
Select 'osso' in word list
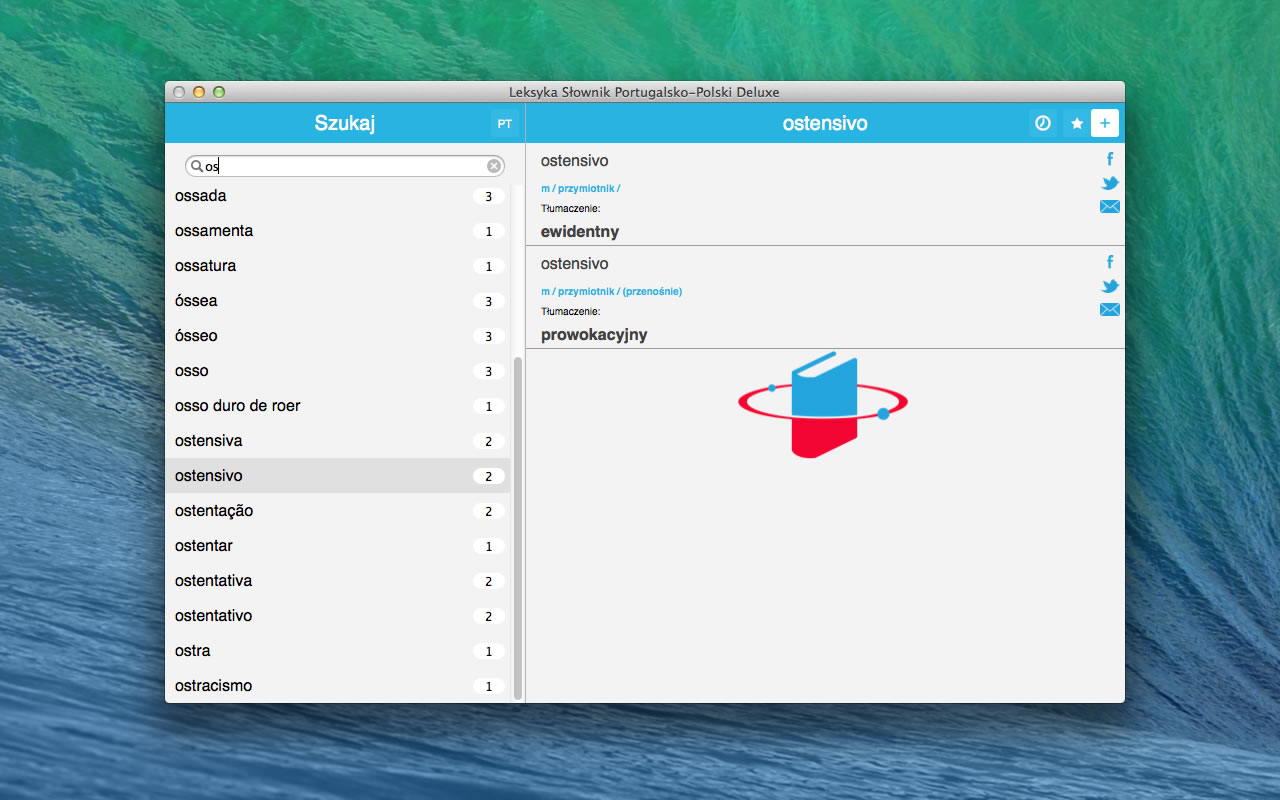click(x=338, y=371)
